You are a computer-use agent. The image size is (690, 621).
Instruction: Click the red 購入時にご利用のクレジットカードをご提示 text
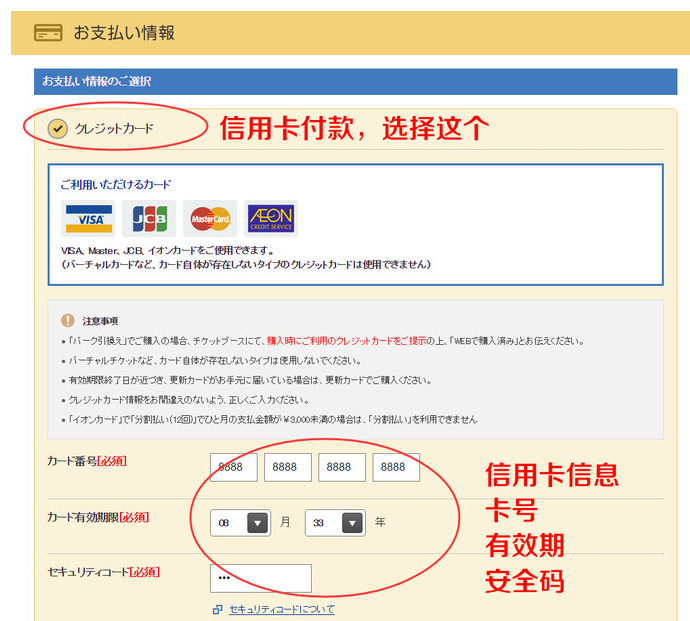[347, 341]
